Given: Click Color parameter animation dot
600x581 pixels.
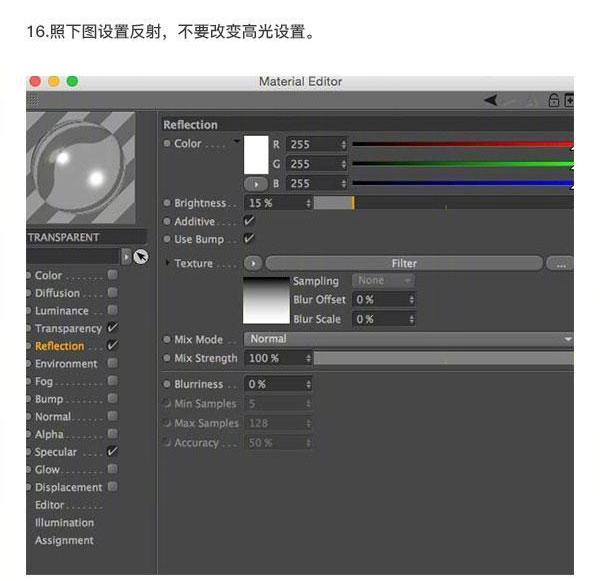Looking at the screenshot, I should [x=167, y=144].
